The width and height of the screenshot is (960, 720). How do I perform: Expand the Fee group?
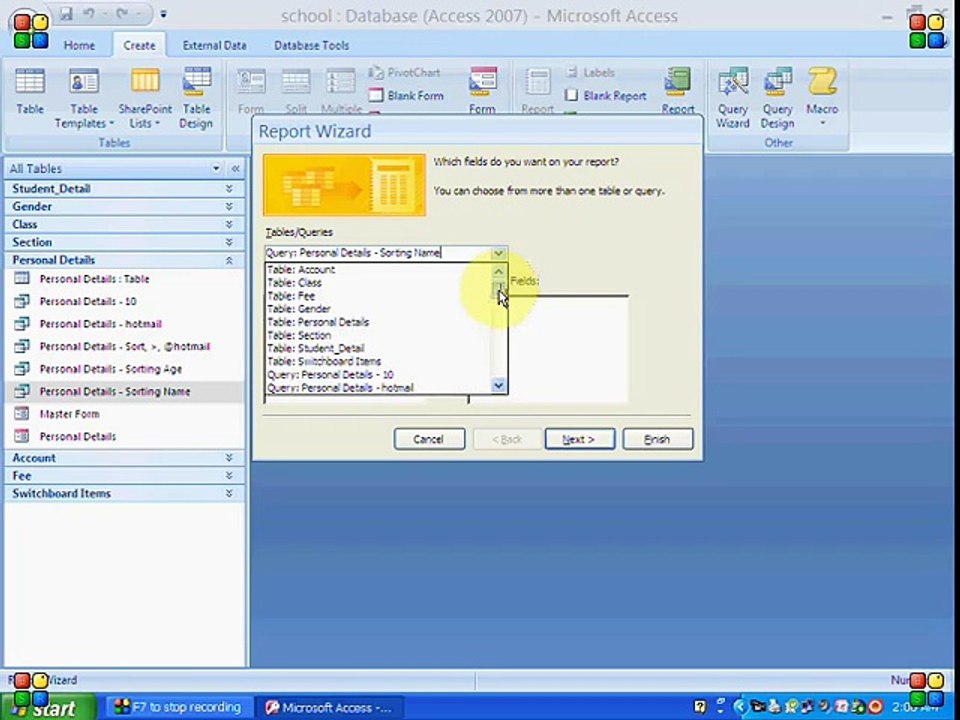tap(228, 475)
